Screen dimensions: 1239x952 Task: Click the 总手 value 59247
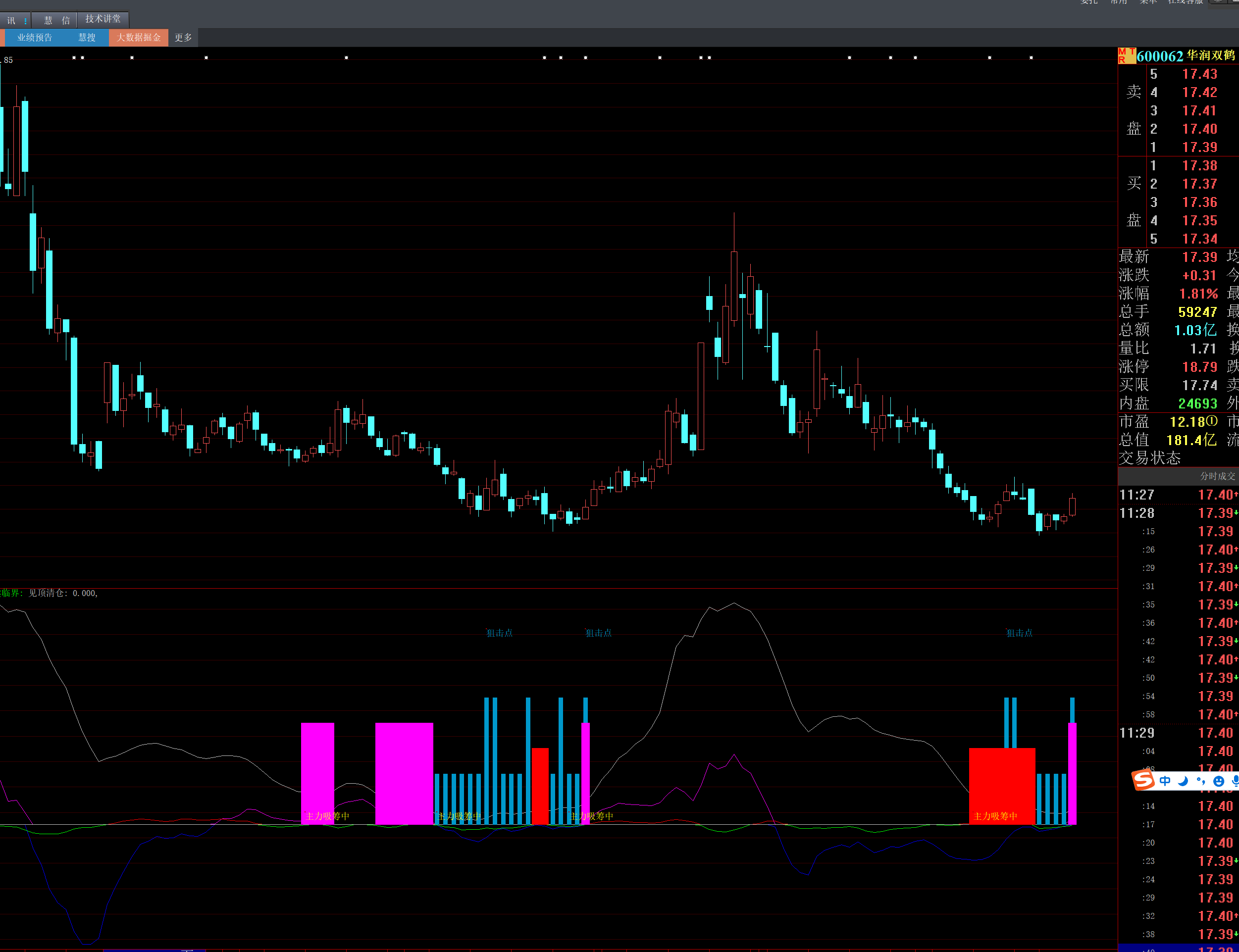tap(1197, 312)
